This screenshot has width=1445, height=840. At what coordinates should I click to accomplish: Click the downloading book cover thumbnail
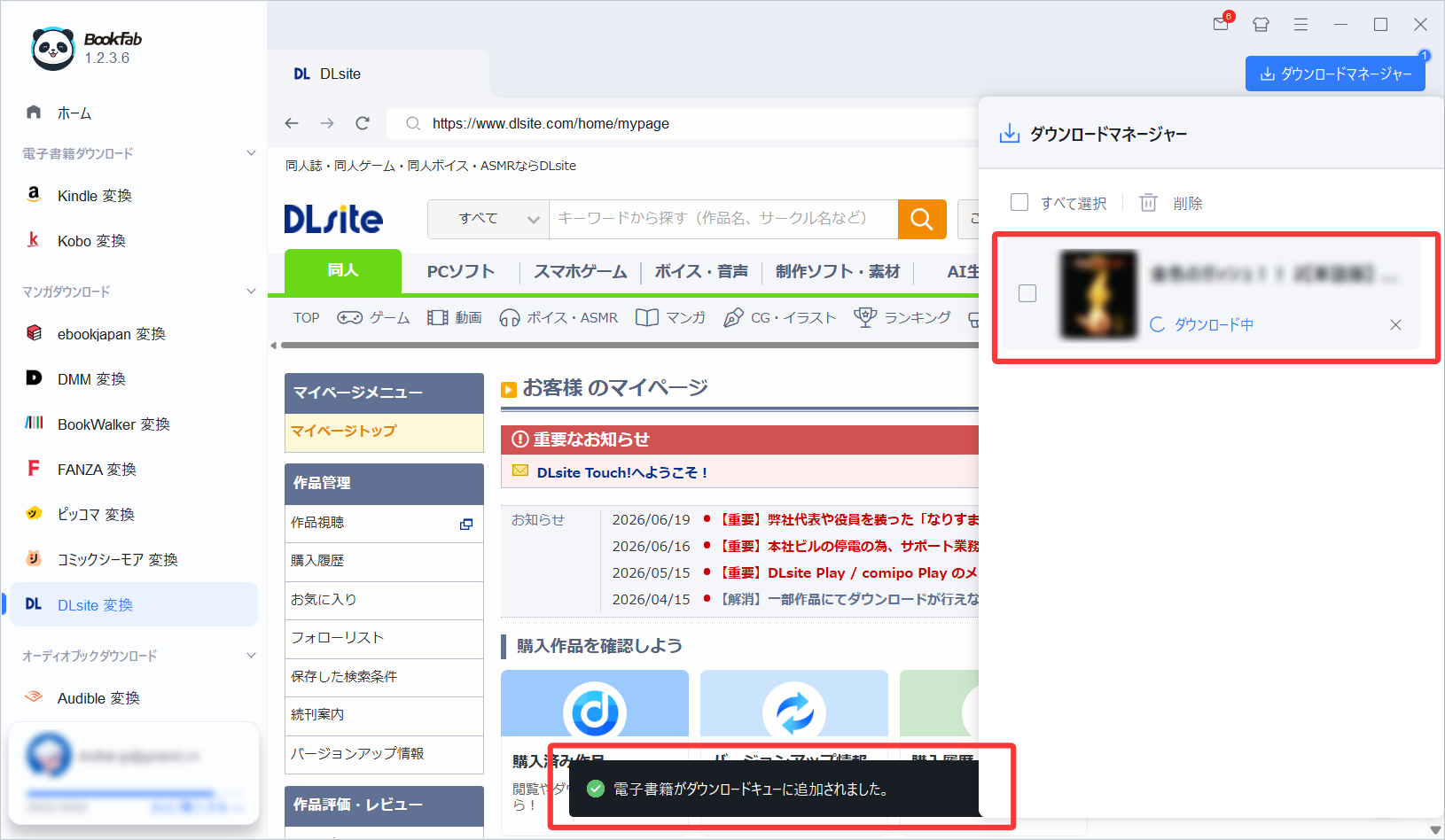[x=1098, y=294]
